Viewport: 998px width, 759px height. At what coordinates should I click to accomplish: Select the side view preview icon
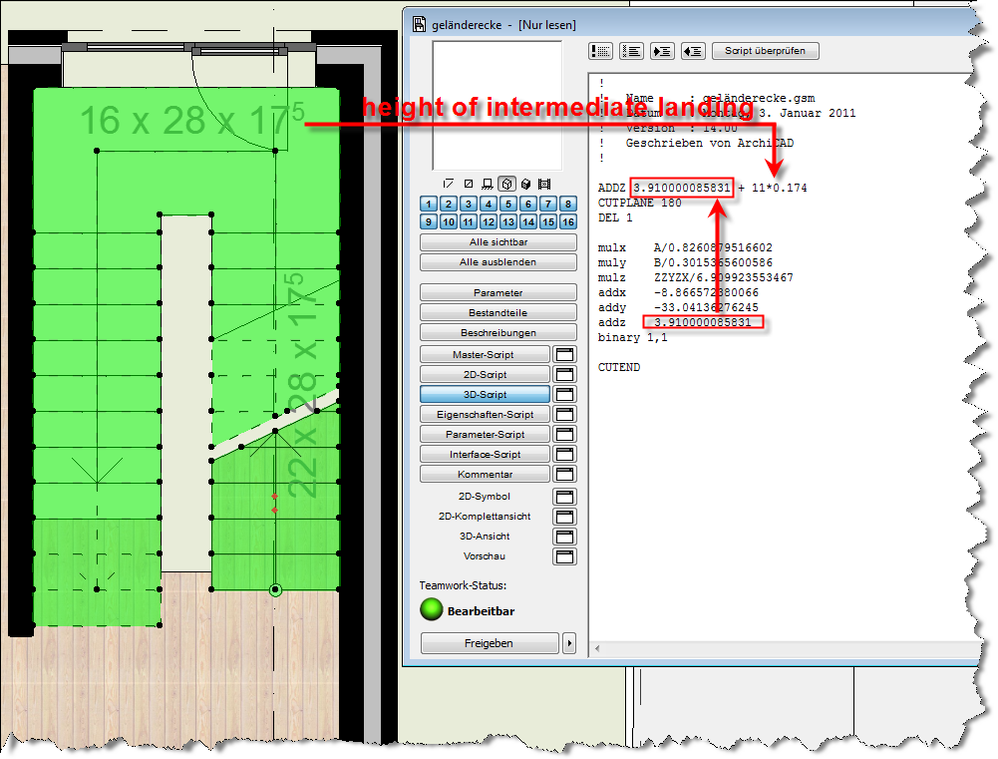coord(487,184)
